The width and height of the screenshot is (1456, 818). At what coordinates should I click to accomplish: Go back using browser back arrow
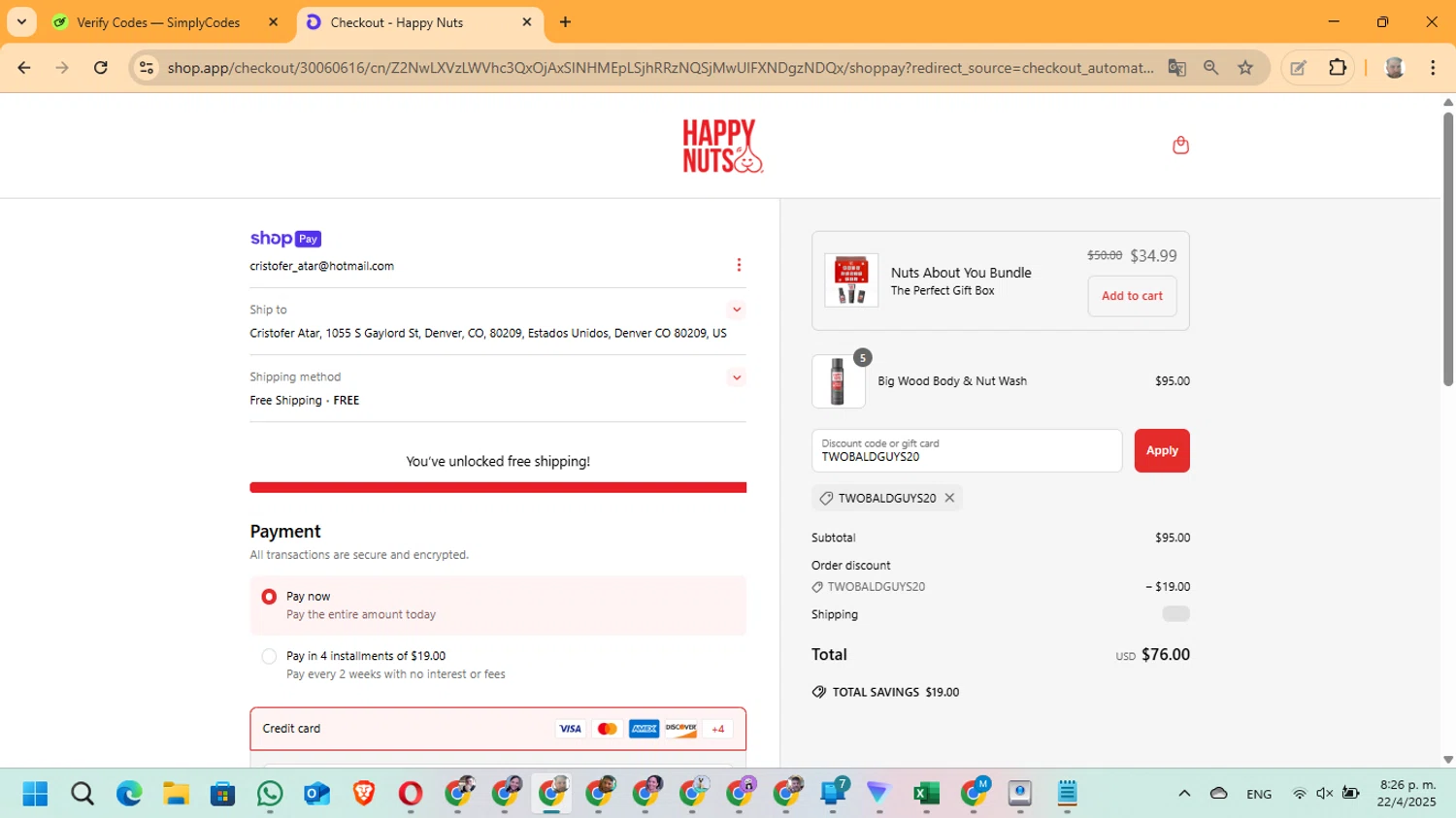24,68
